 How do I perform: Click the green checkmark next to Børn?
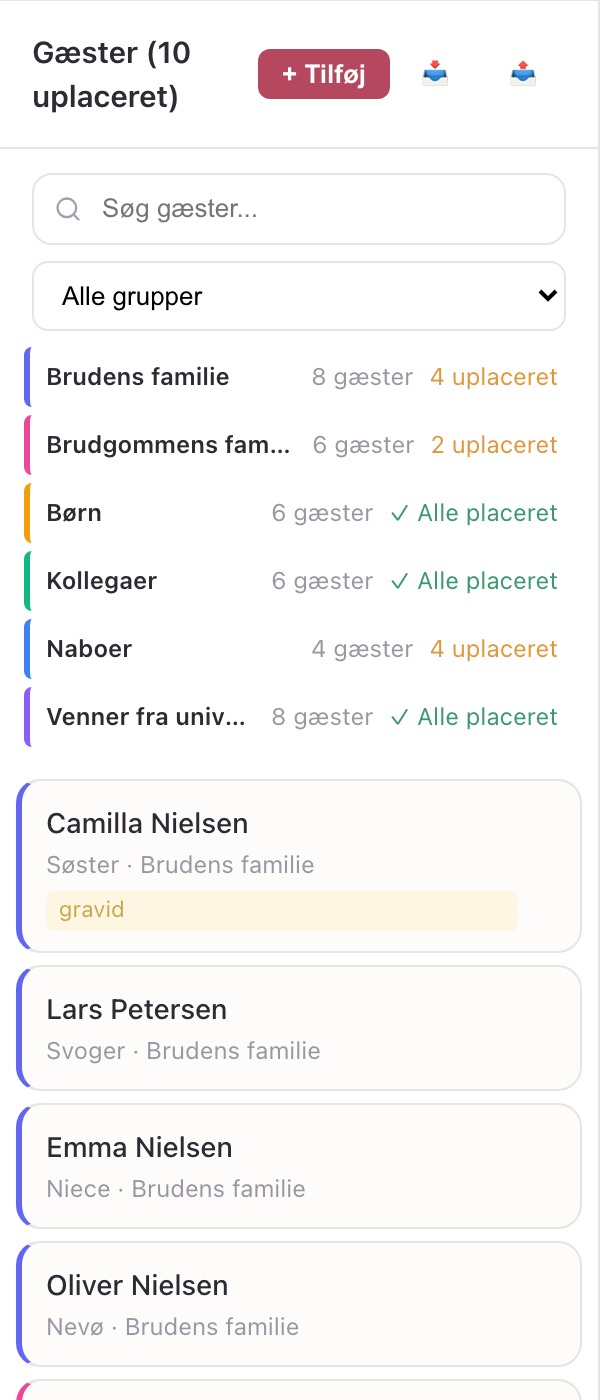400,513
